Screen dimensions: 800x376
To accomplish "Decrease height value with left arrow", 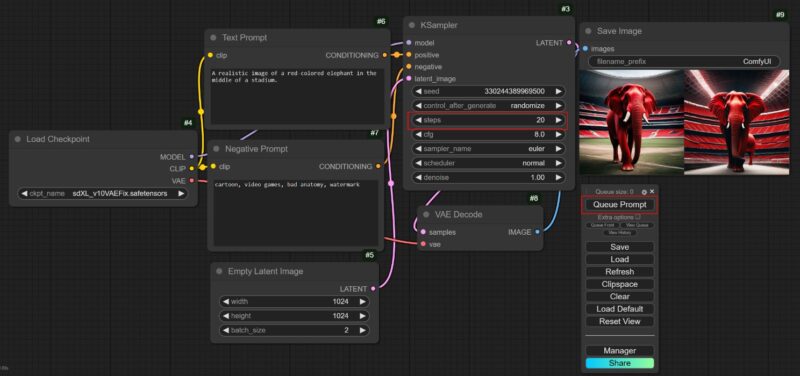I will [x=226, y=316].
